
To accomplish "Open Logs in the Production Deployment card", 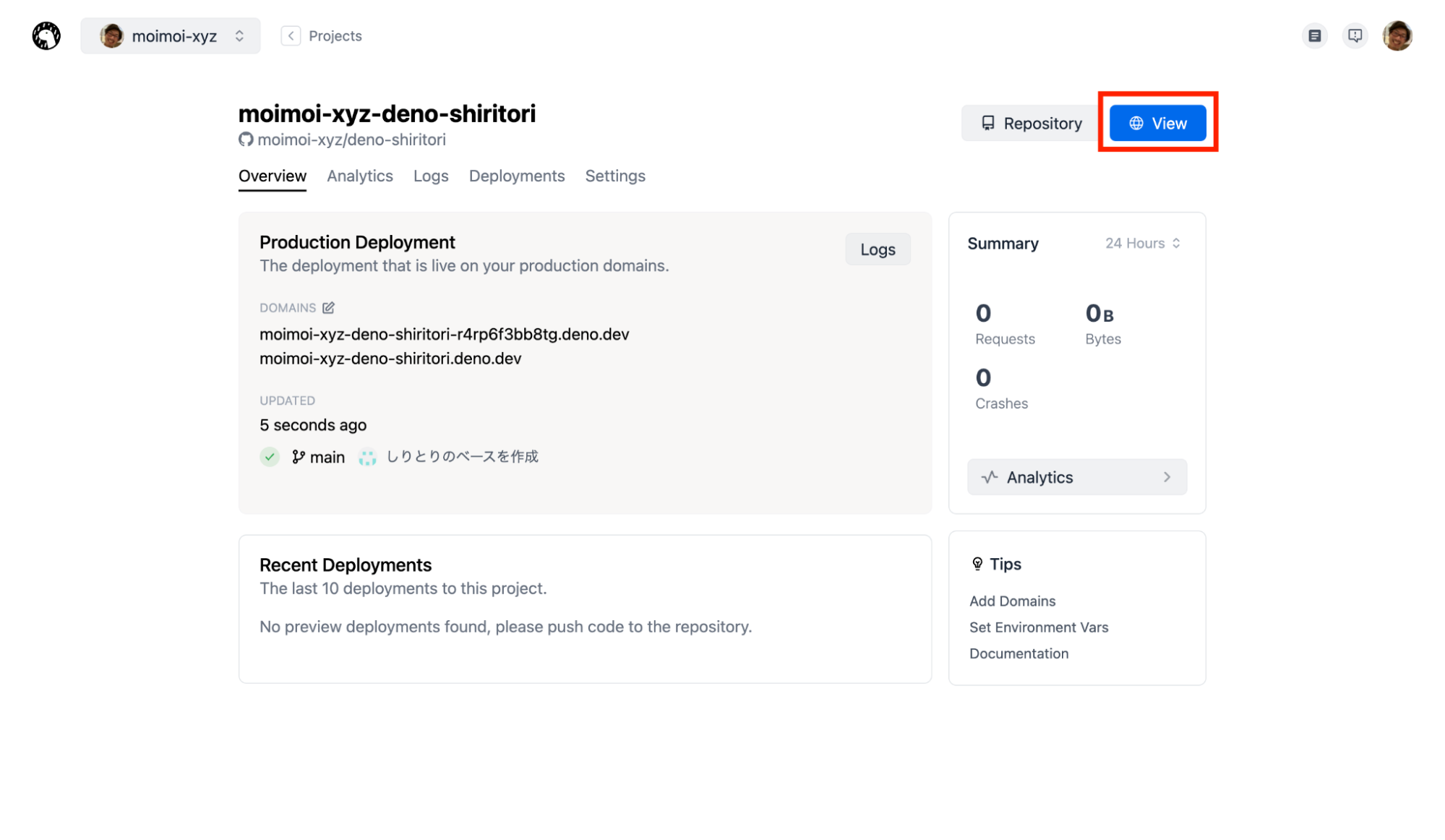I will coord(877,249).
